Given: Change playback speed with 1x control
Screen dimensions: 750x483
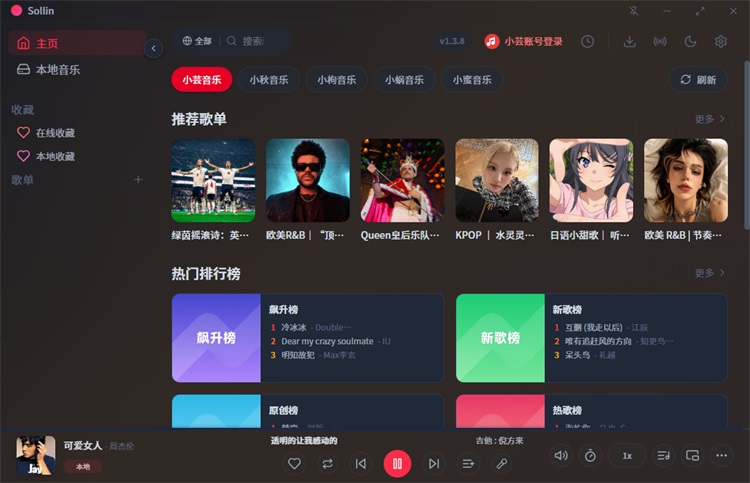Looking at the screenshot, I should tap(627, 455).
